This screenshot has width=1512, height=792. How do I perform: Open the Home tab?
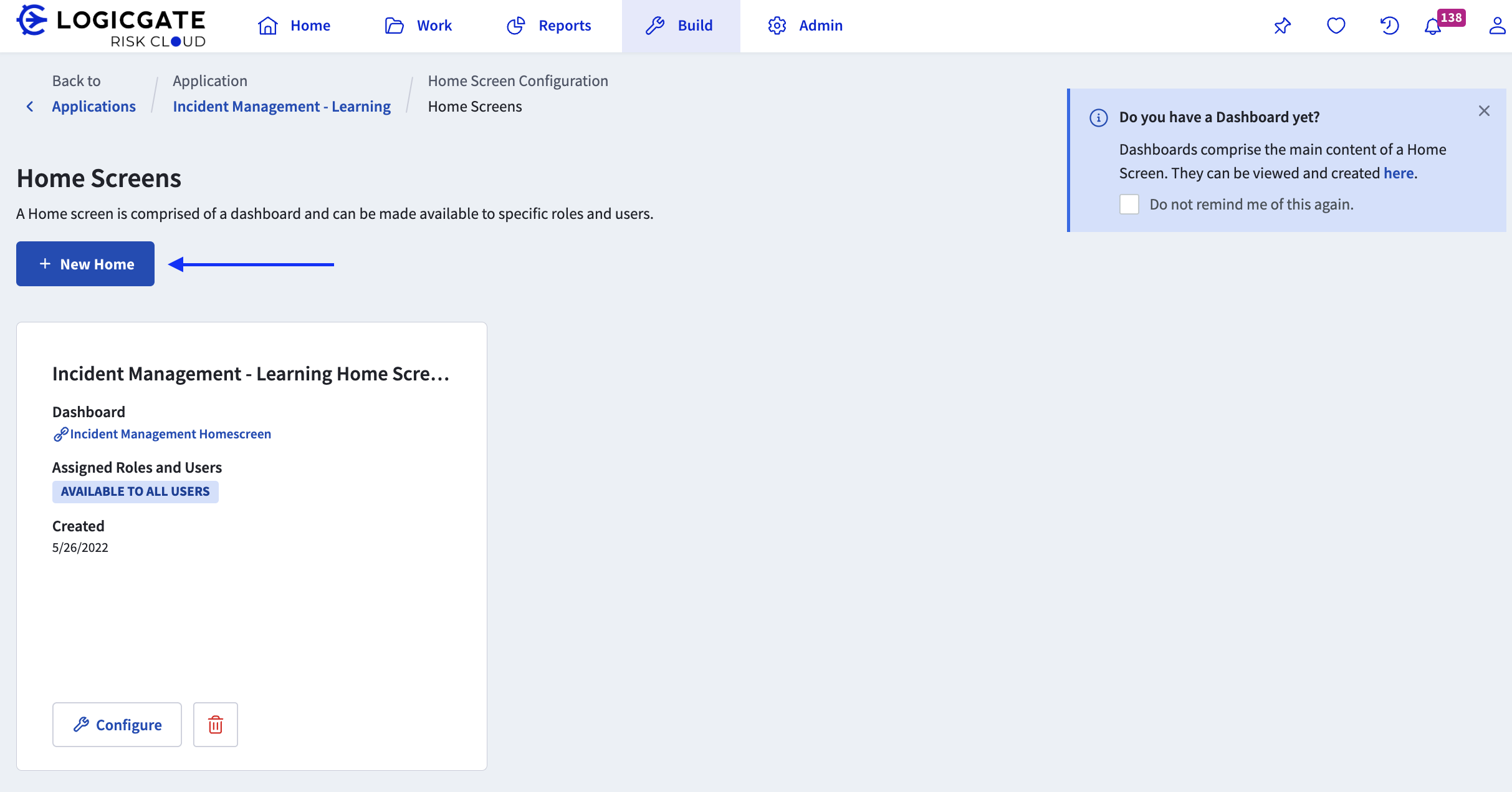(x=294, y=26)
